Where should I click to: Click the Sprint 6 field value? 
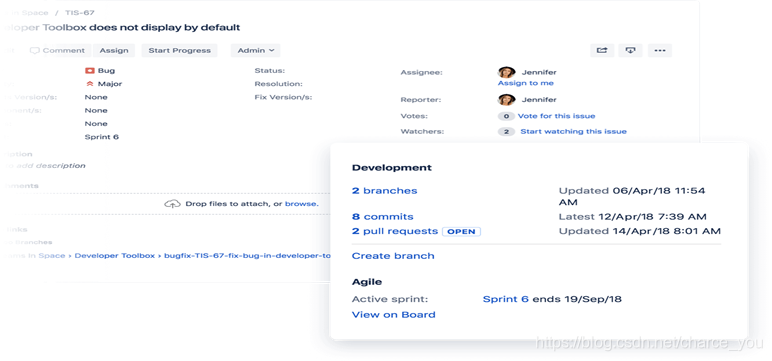pos(101,137)
